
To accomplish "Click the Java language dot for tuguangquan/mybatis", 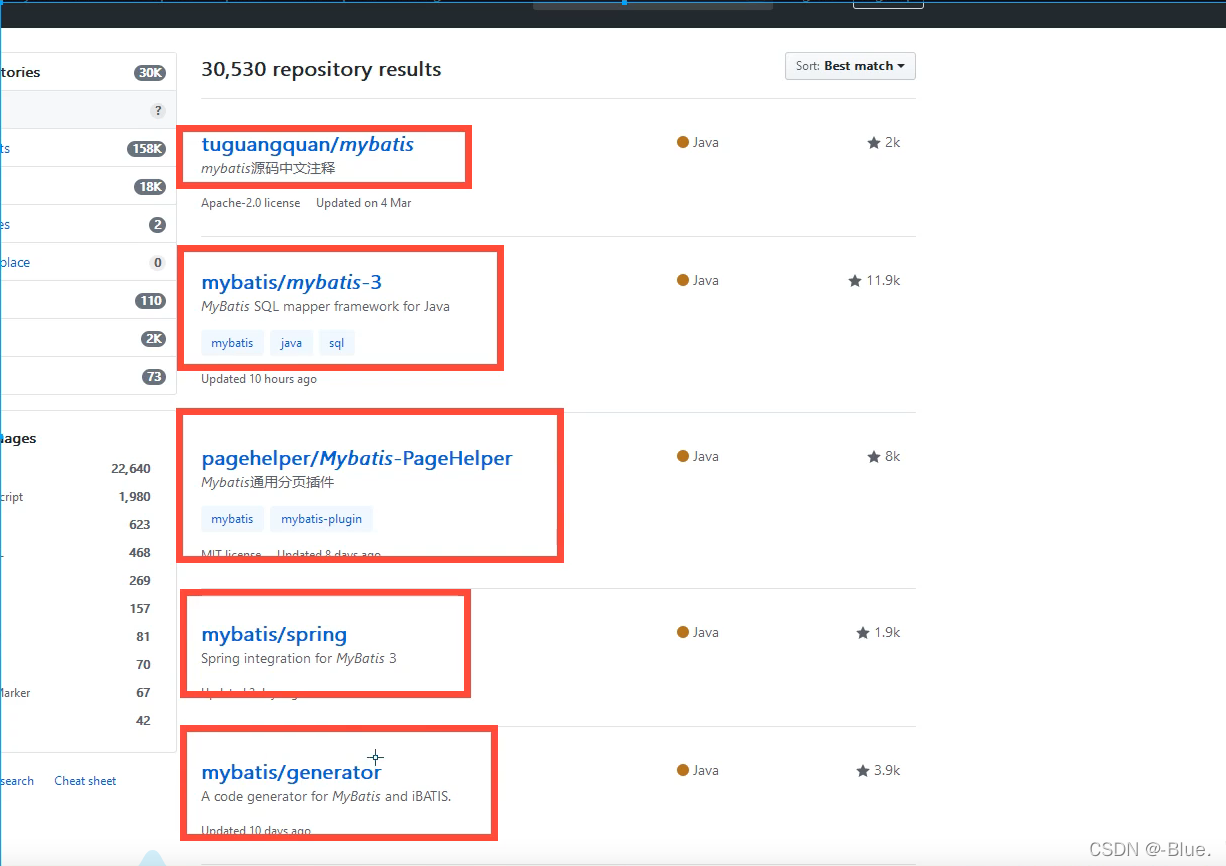I will [683, 142].
